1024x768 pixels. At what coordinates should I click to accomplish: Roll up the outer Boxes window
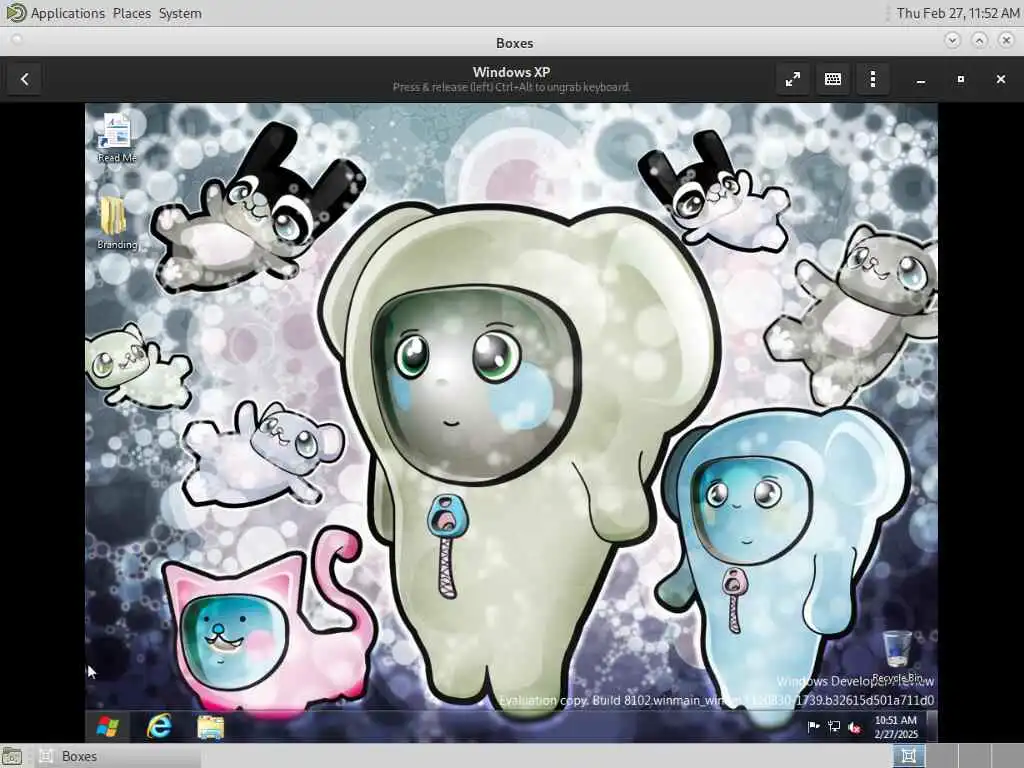click(979, 40)
